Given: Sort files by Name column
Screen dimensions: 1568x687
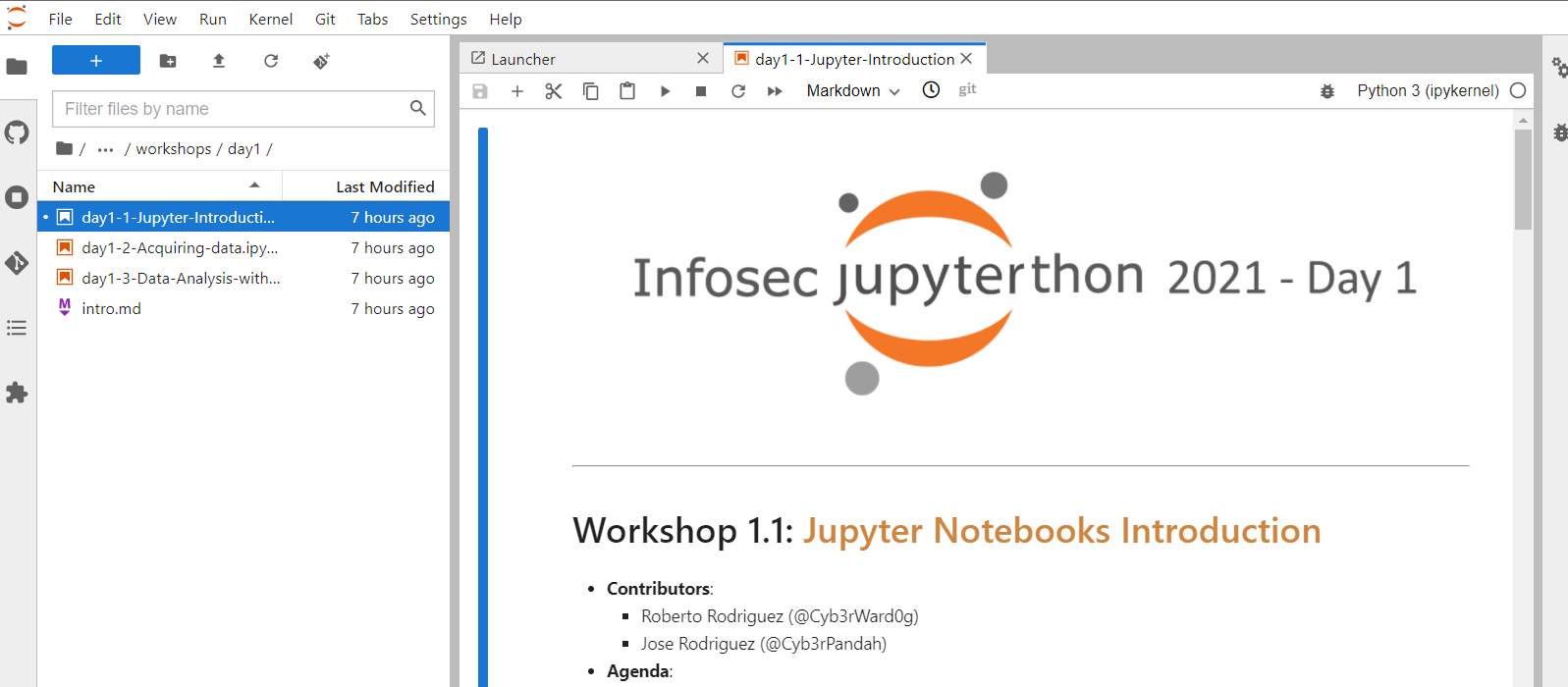Looking at the screenshot, I should point(160,186).
